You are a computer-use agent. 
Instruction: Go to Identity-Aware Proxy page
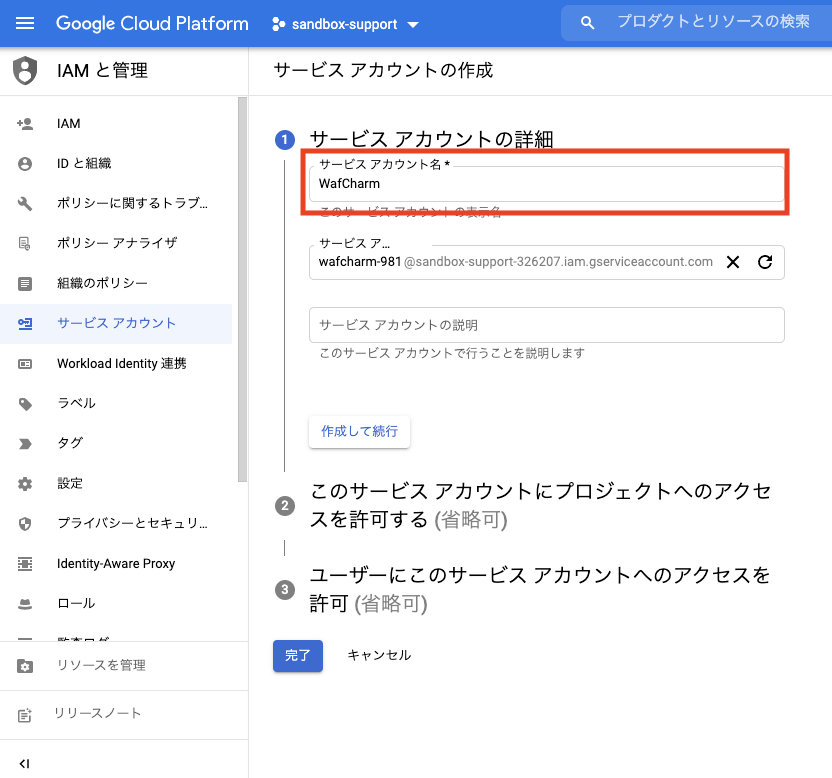[x=116, y=564]
